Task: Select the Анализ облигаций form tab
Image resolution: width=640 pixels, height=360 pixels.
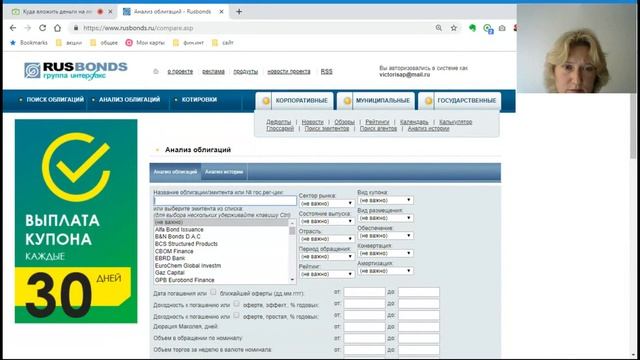Action: coord(175,172)
